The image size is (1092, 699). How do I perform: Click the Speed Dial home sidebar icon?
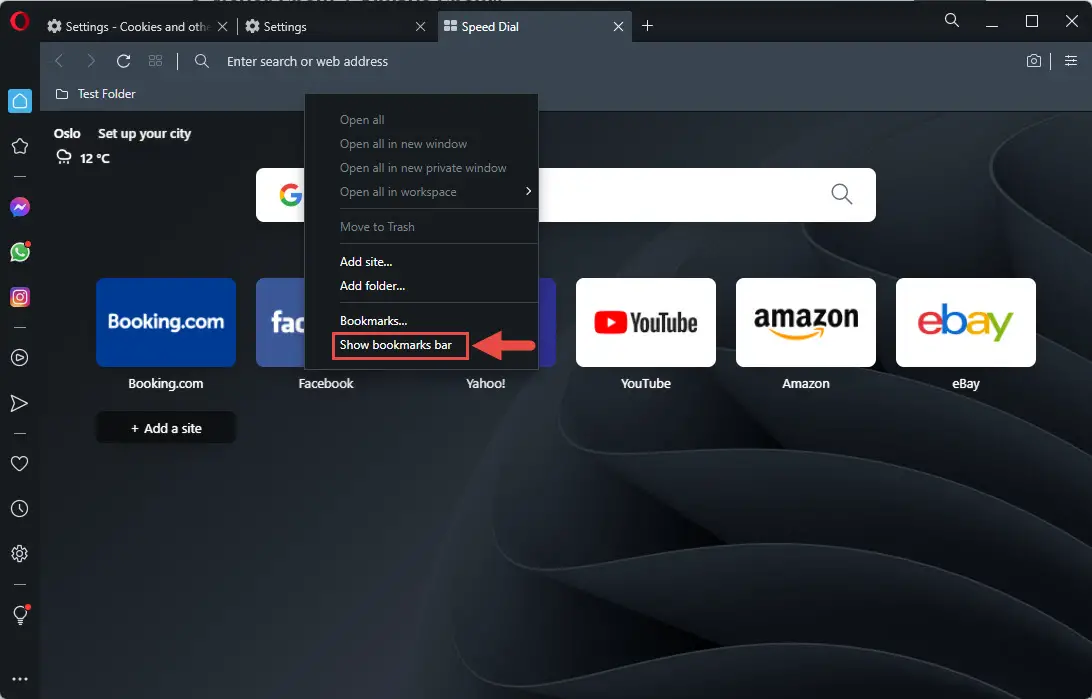20,101
